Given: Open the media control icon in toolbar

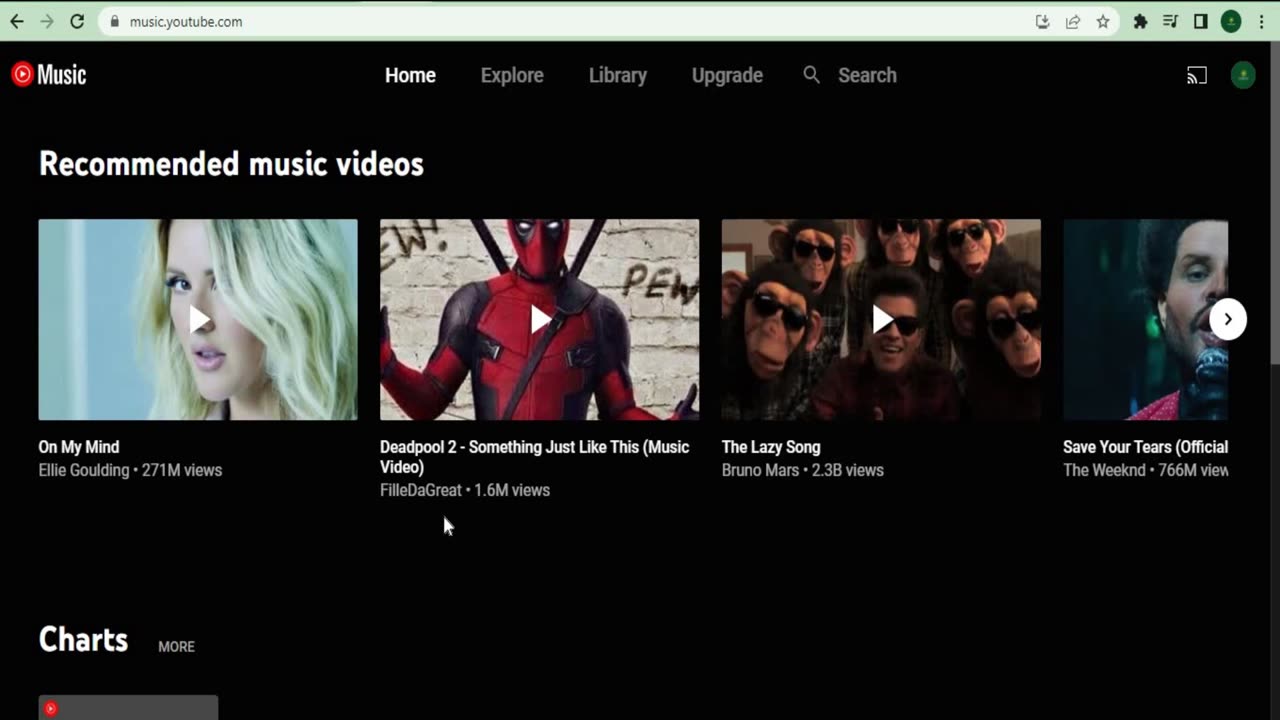Looking at the screenshot, I should click(1170, 21).
